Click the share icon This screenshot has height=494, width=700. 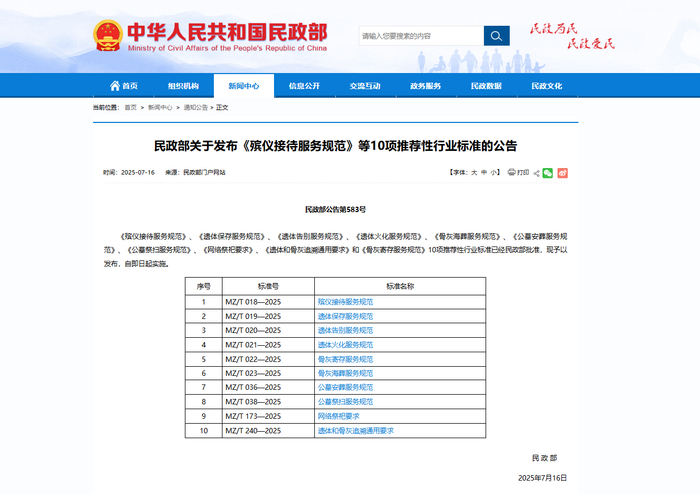pos(536,173)
